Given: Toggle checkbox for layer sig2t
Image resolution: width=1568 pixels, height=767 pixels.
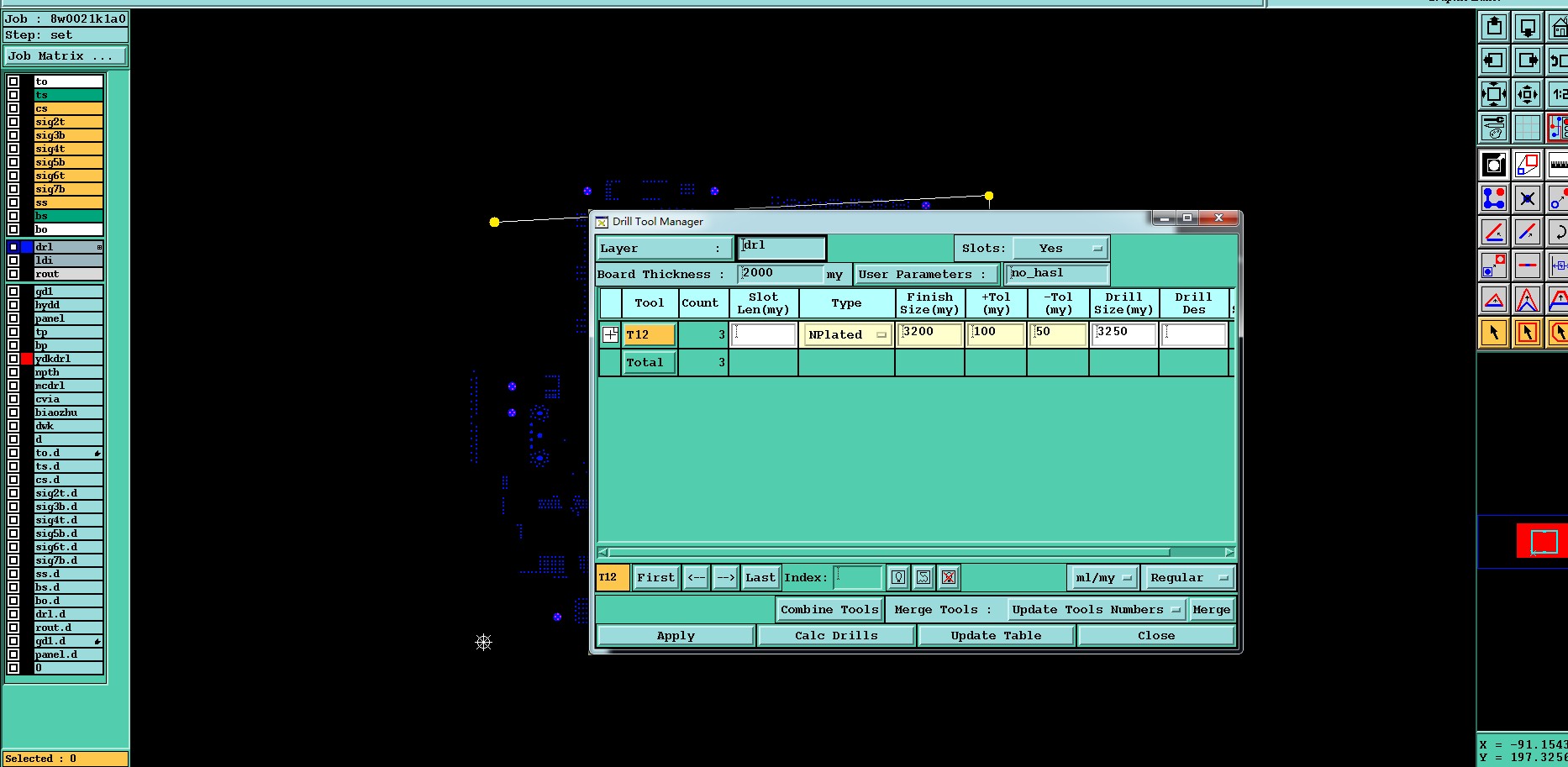Looking at the screenshot, I should 13,122.
